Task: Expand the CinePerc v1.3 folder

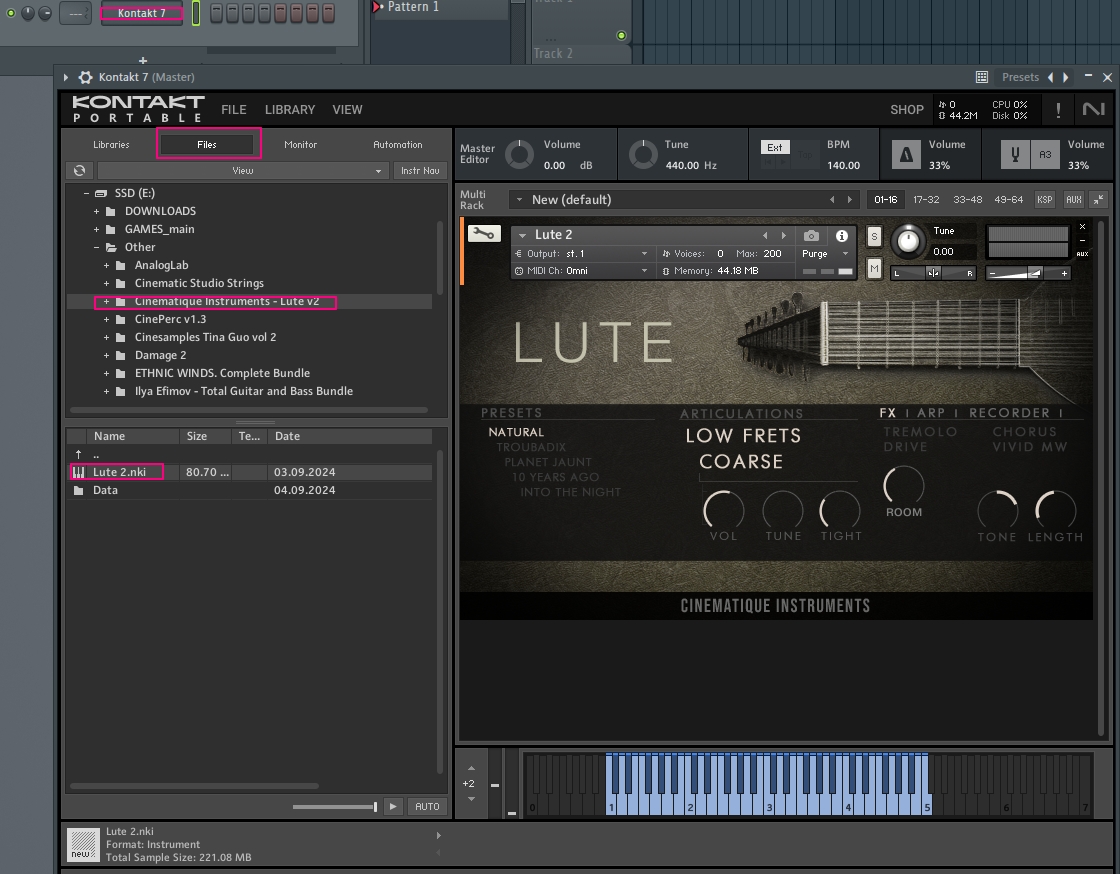Action: pyautogui.click(x=107, y=319)
